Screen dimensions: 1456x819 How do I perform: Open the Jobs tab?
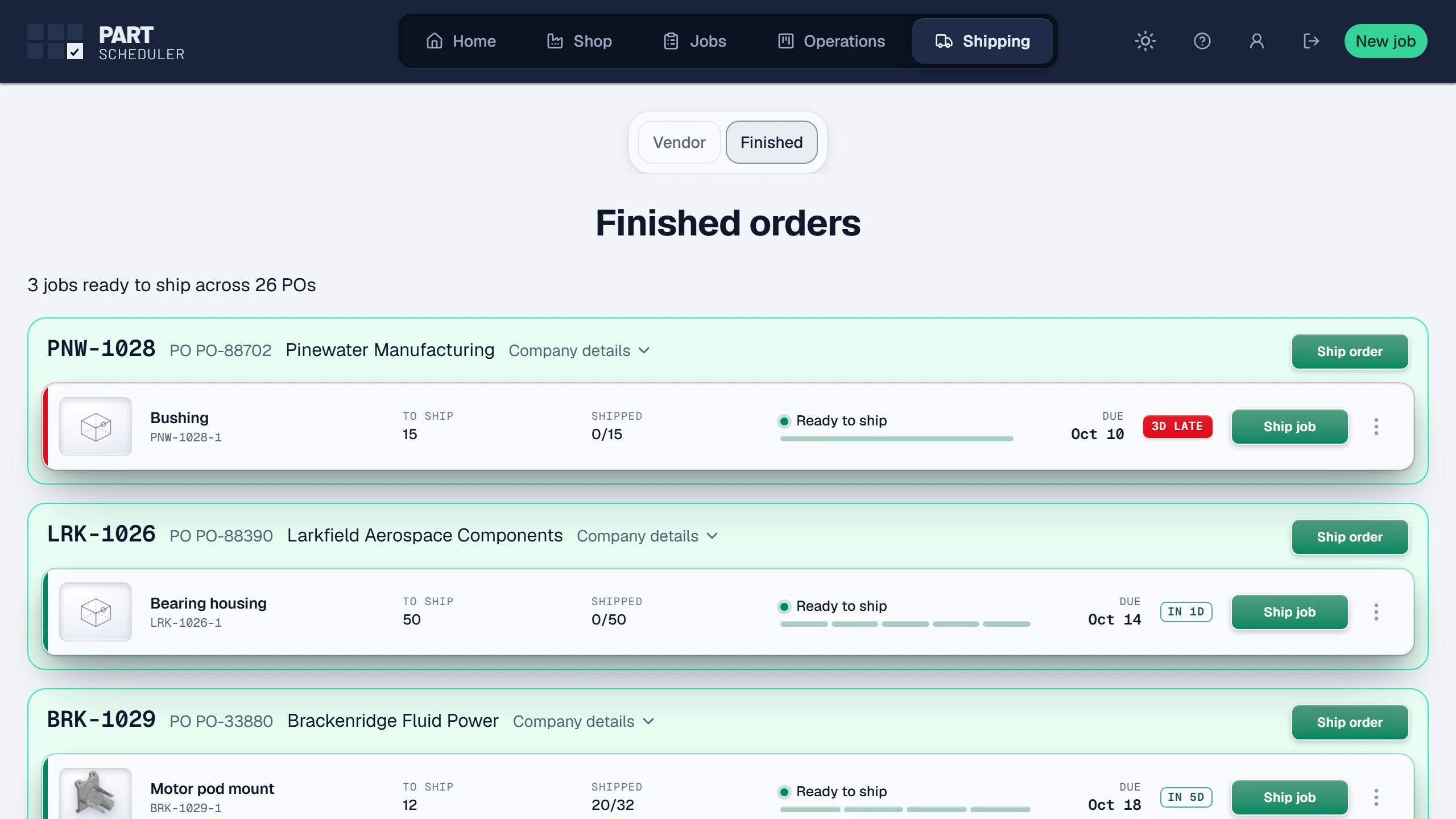click(695, 41)
